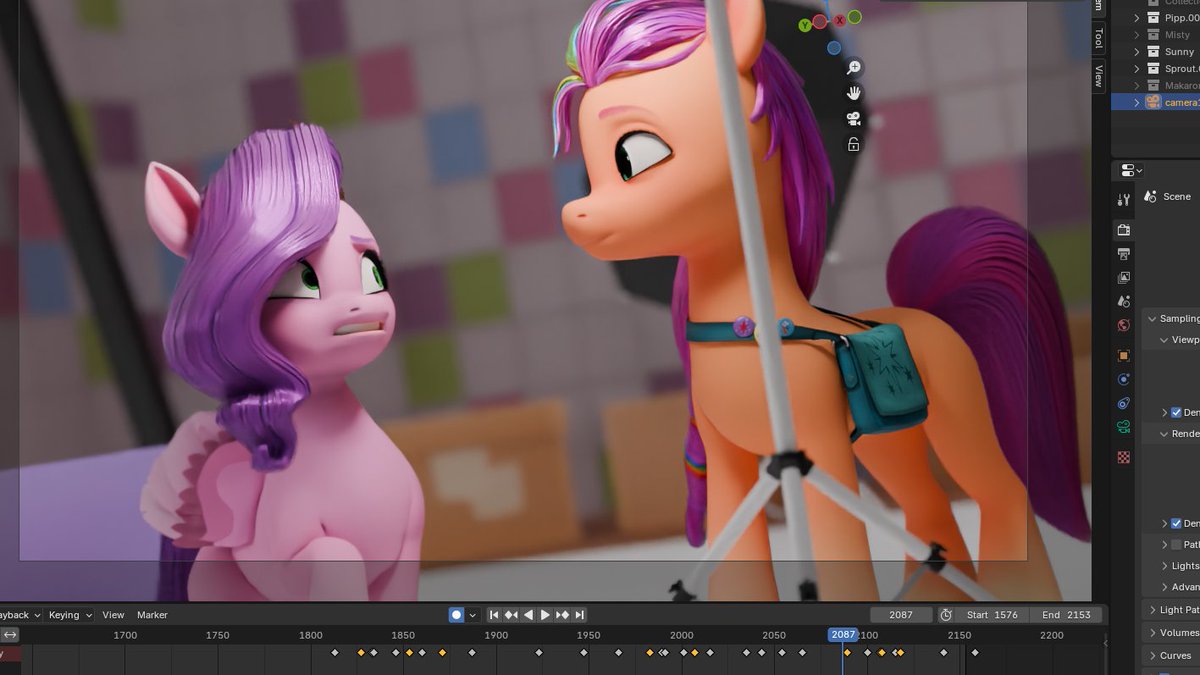Switch to the Tool sidebar tab
Screen dimensions: 1200x675
tap(1098, 38)
